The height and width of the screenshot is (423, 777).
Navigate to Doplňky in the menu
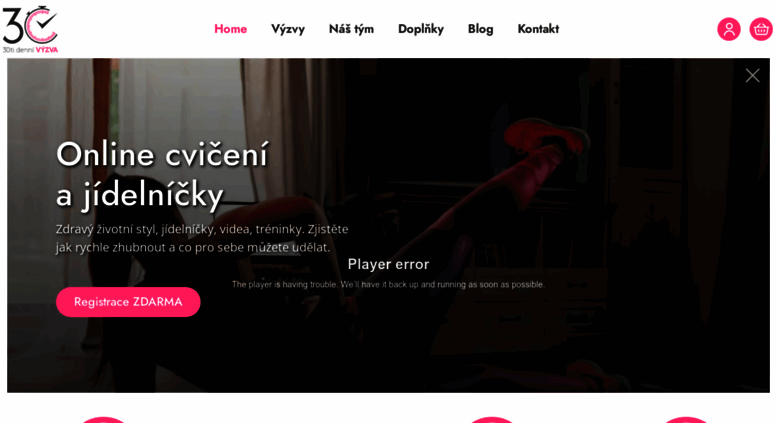(x=421, y=29)
